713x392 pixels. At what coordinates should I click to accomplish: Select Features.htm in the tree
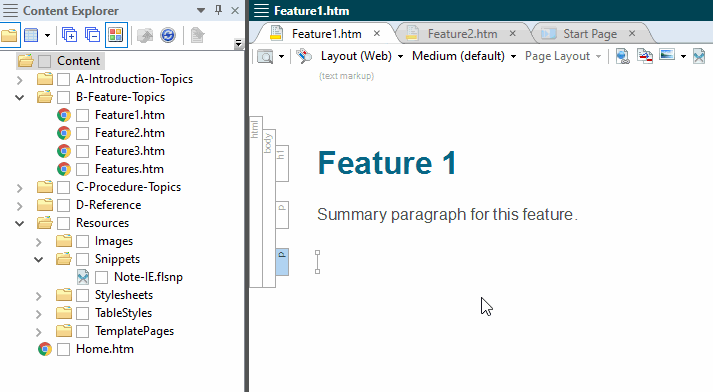(x=129, y=169)
